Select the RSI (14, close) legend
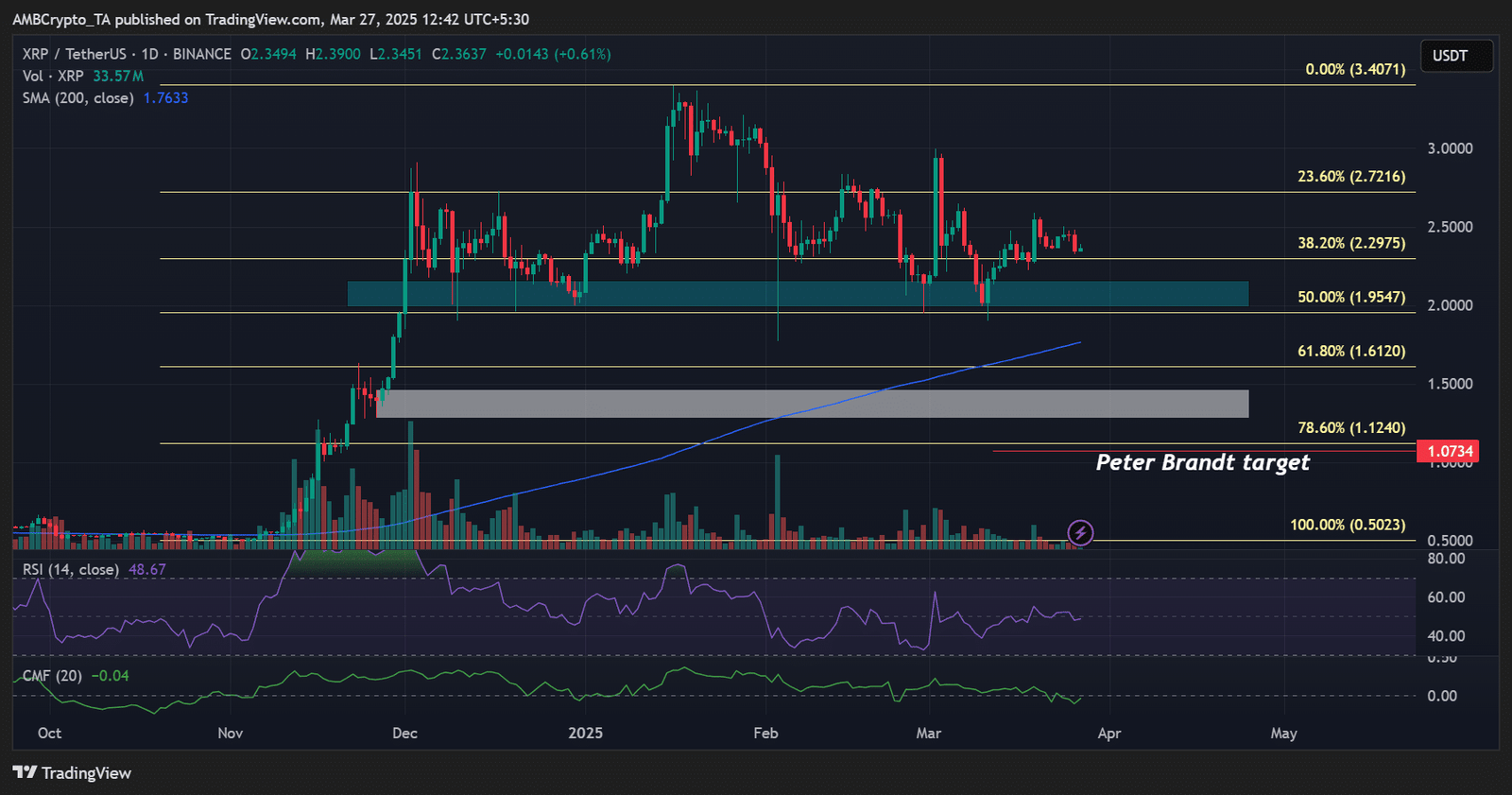The image size is (1512, 795). tap(71, 570)
